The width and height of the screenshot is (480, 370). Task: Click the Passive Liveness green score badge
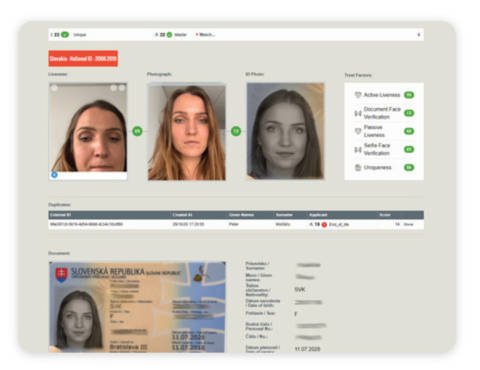tap(409, 131)
